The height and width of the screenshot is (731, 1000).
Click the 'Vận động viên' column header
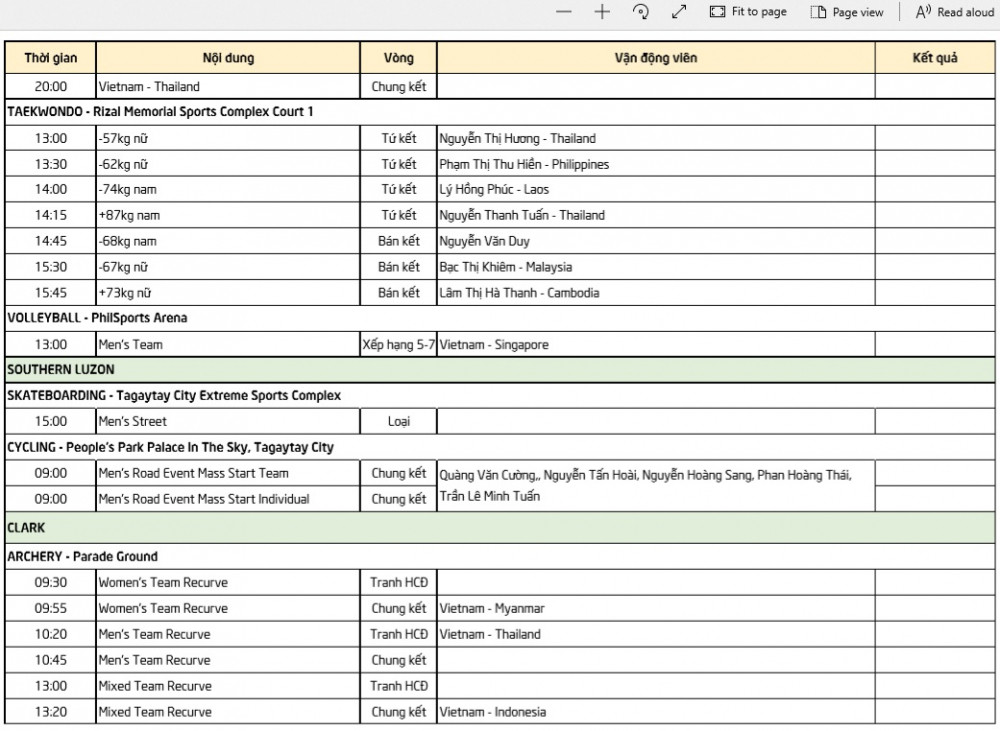[655, 58]
